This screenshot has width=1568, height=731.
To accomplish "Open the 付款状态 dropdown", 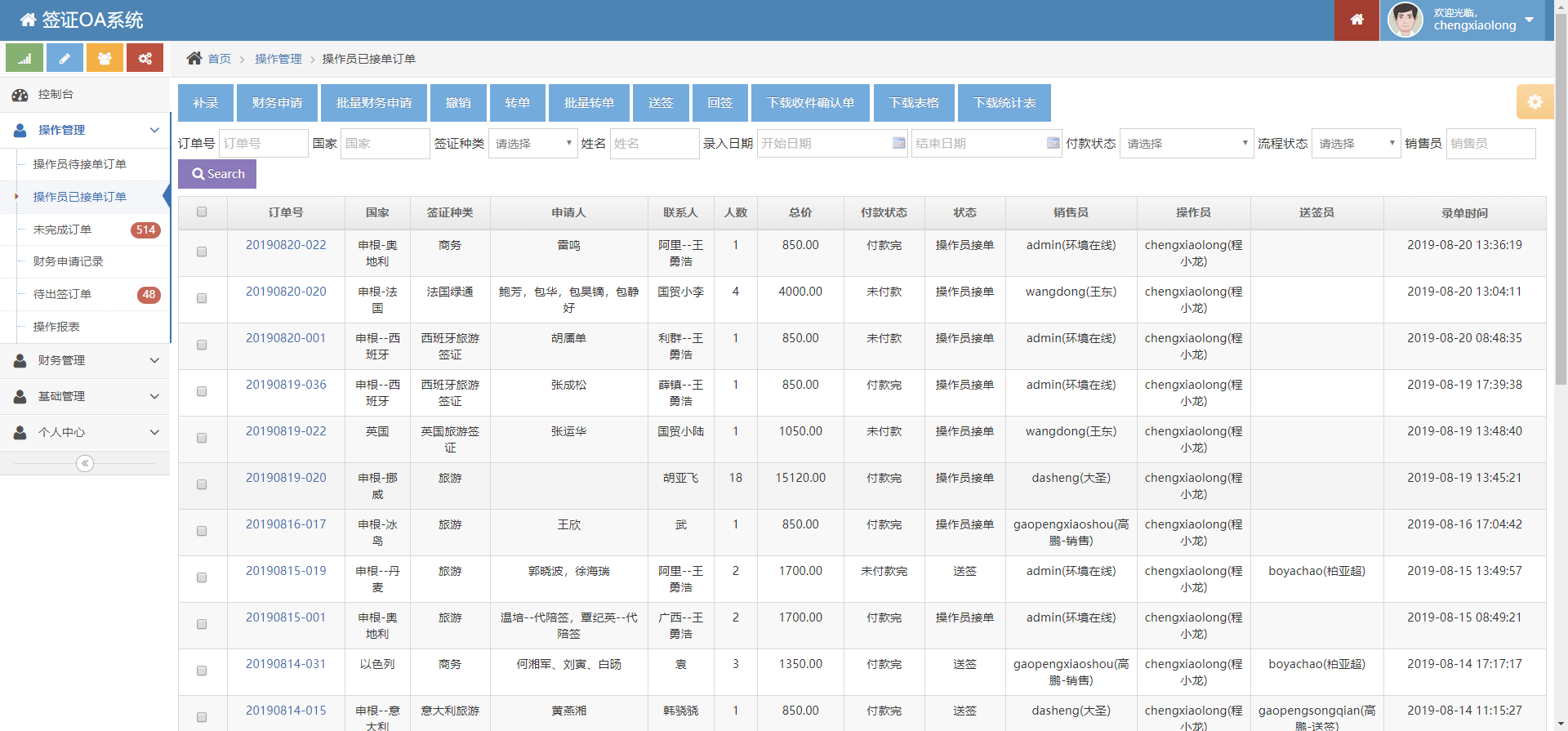I will click(1187, 143).
